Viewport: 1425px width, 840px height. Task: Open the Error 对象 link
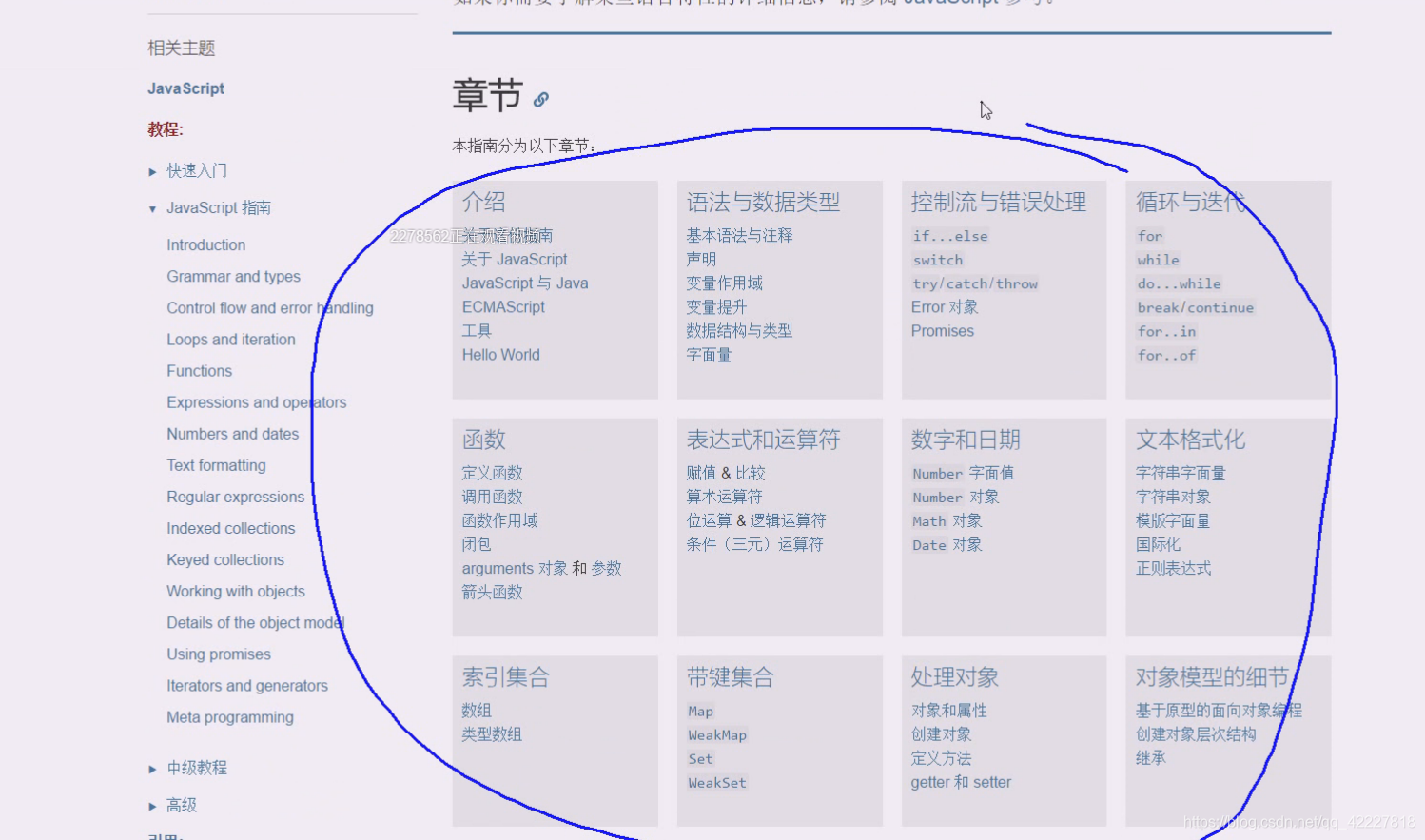click(x=945, y=306)
